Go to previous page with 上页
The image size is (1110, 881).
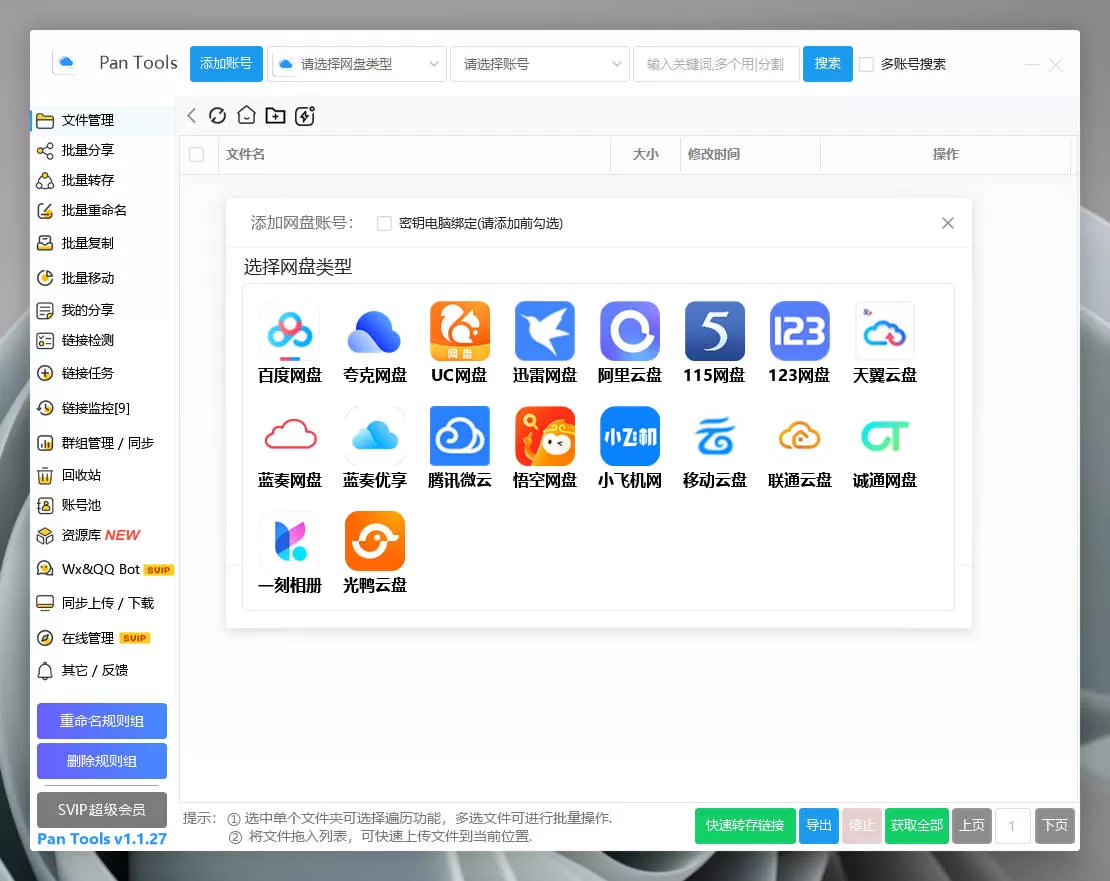tap(972, 826)
